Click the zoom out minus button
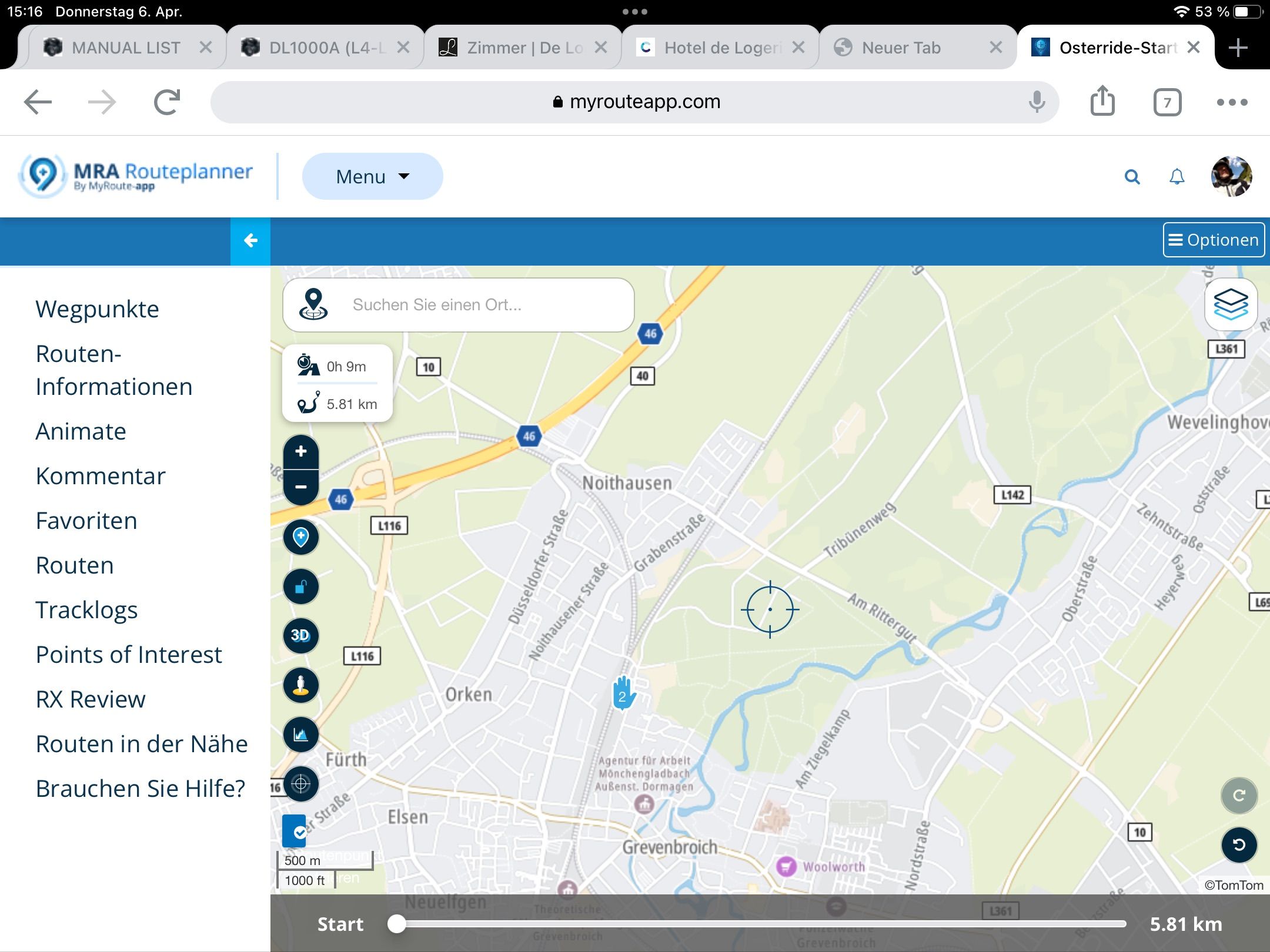The image size is (1270, 952). tap(301, 487)
